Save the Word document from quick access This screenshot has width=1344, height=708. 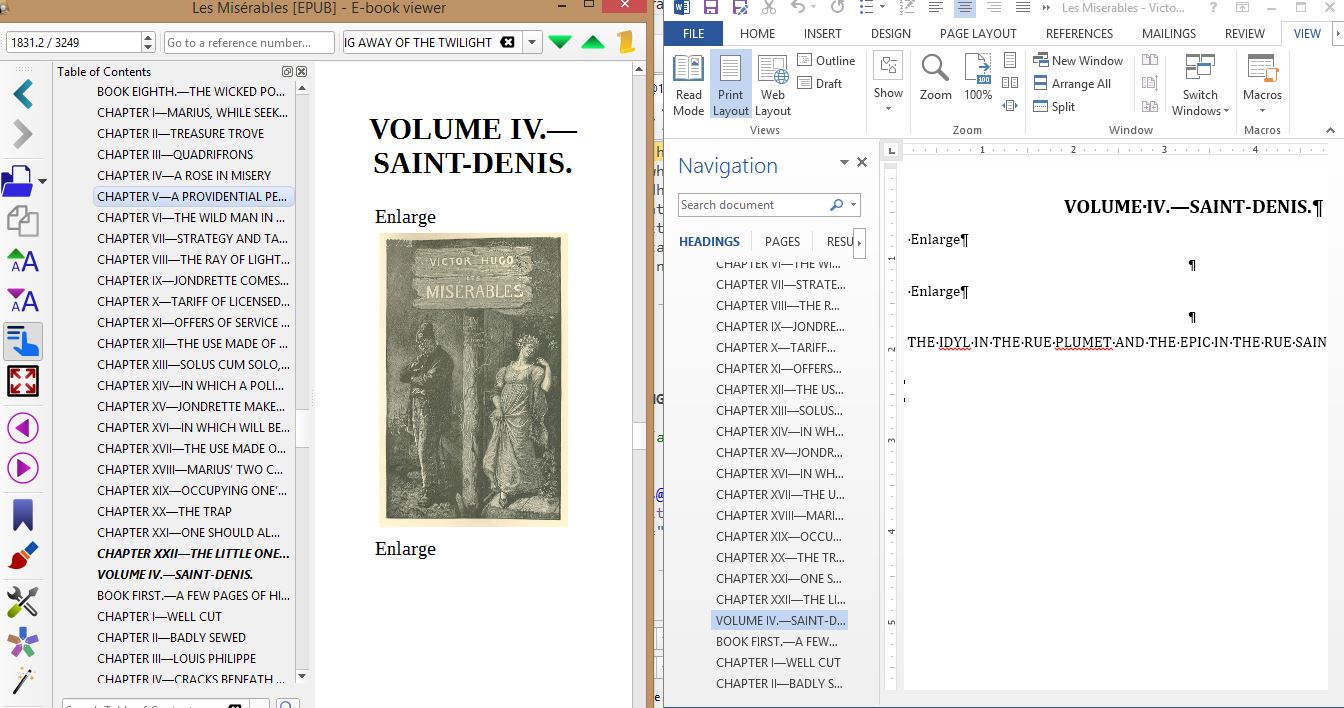(x=711, y=8)
